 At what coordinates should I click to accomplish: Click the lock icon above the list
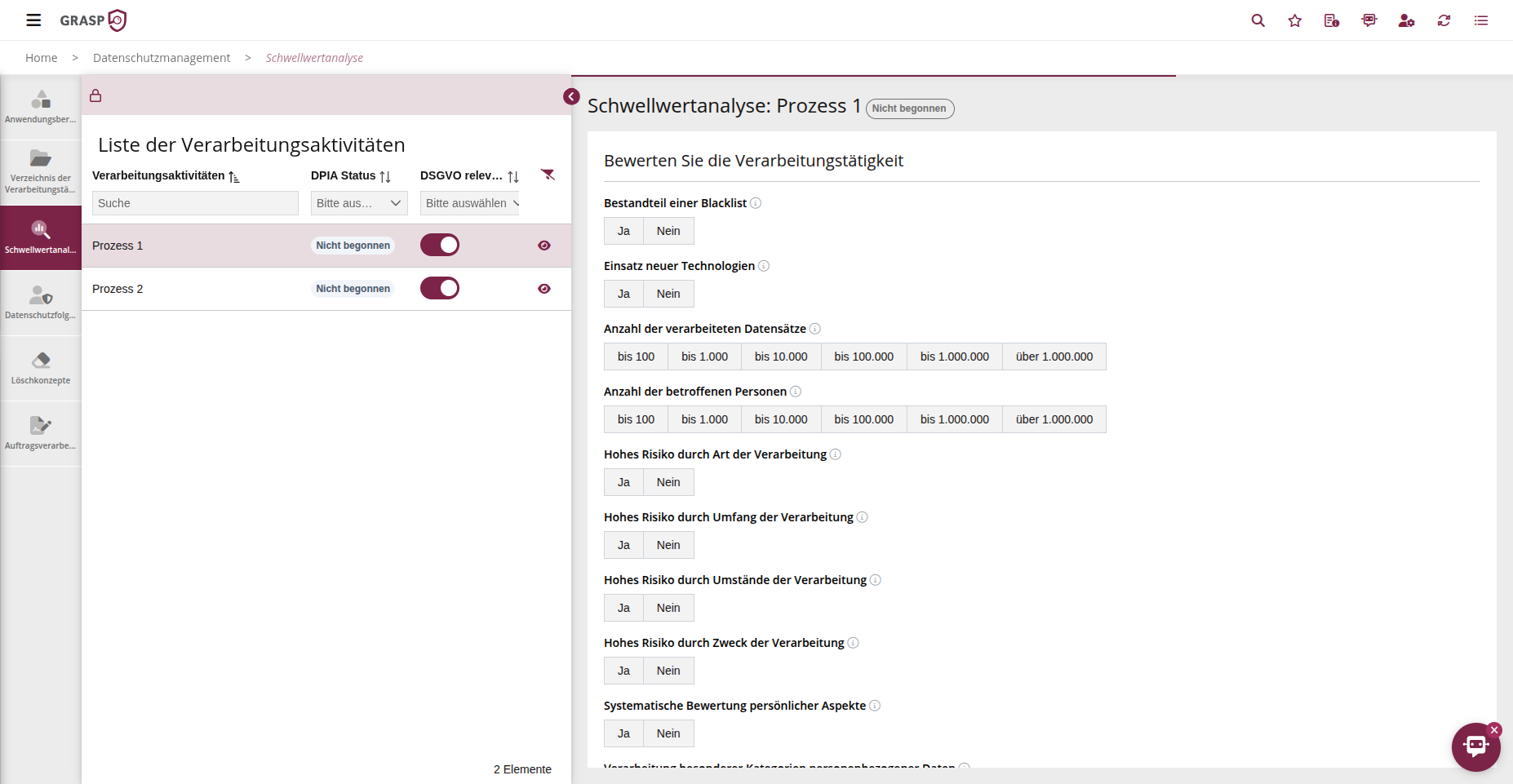(x=95, y=95)
